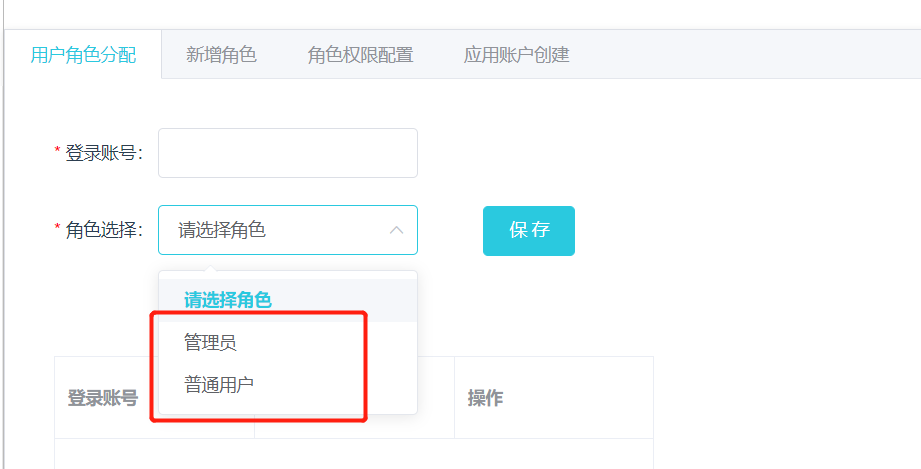Click the empty table cell under 操作 header
Viewport: 921px width, 469px height.
tap(553, 454)
